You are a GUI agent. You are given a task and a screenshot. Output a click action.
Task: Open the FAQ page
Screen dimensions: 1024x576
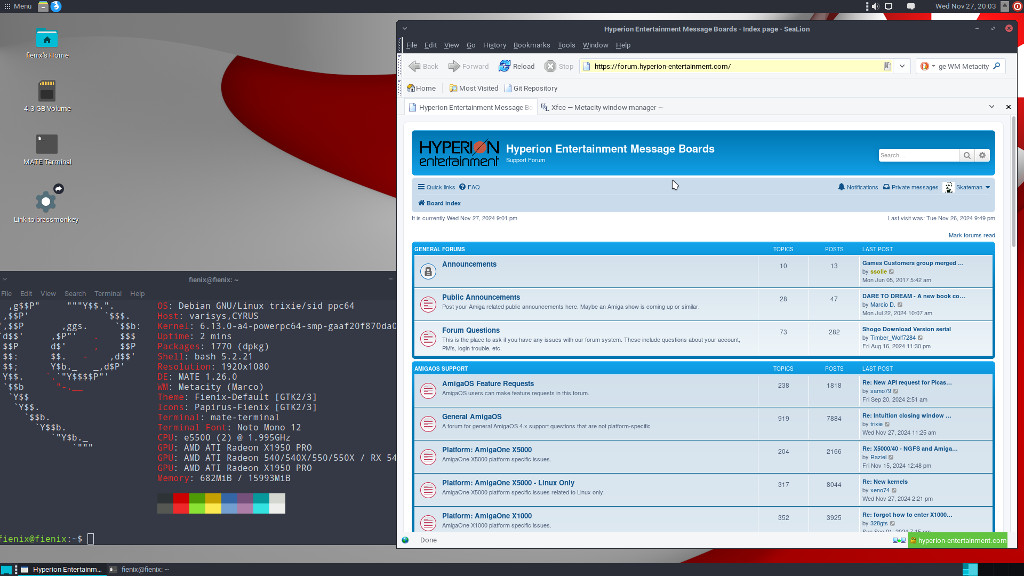pyautogui.click(x=470, y=187)
